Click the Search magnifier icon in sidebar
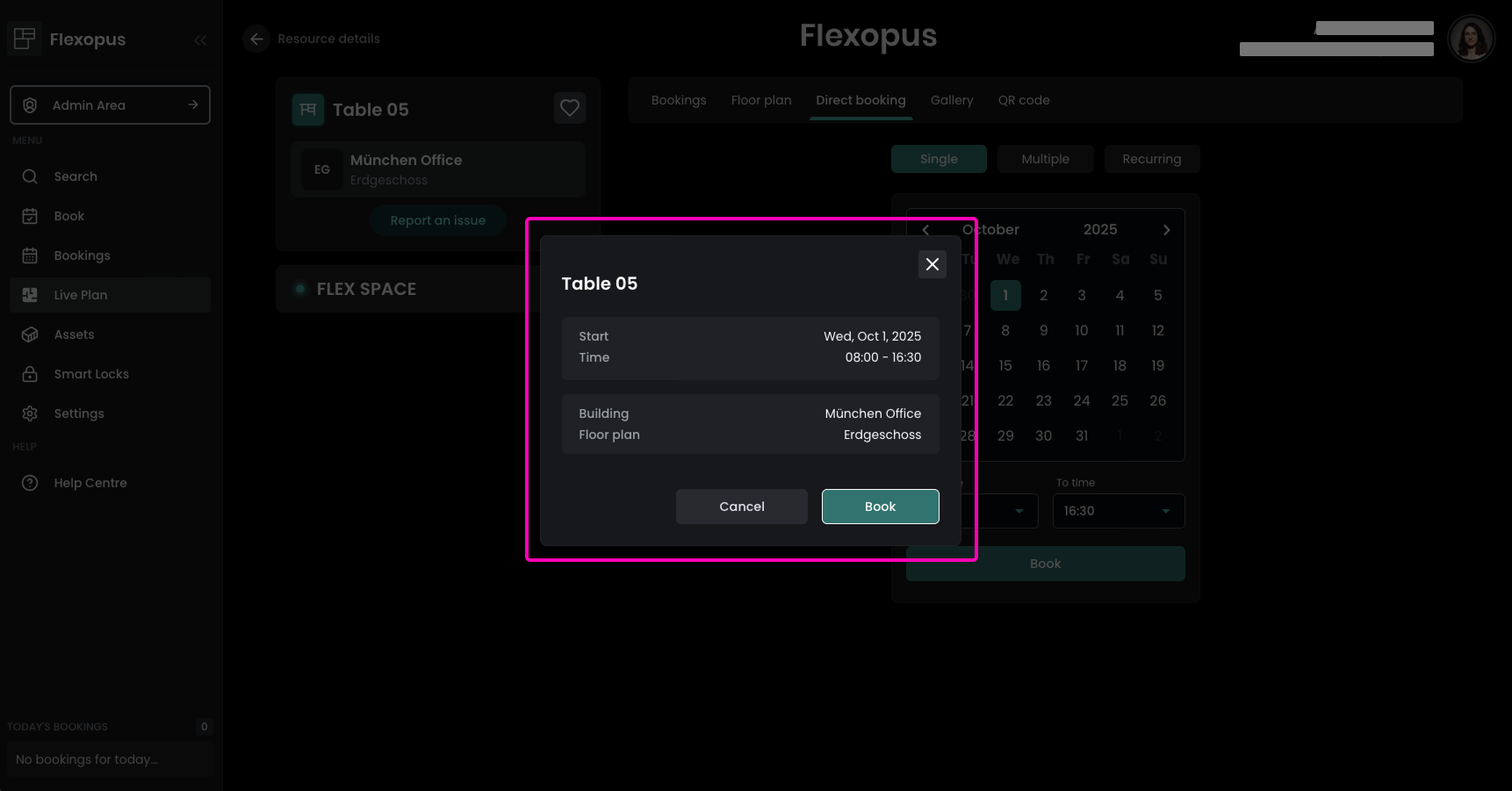1512x791 pixels. [x=30, y=176]
